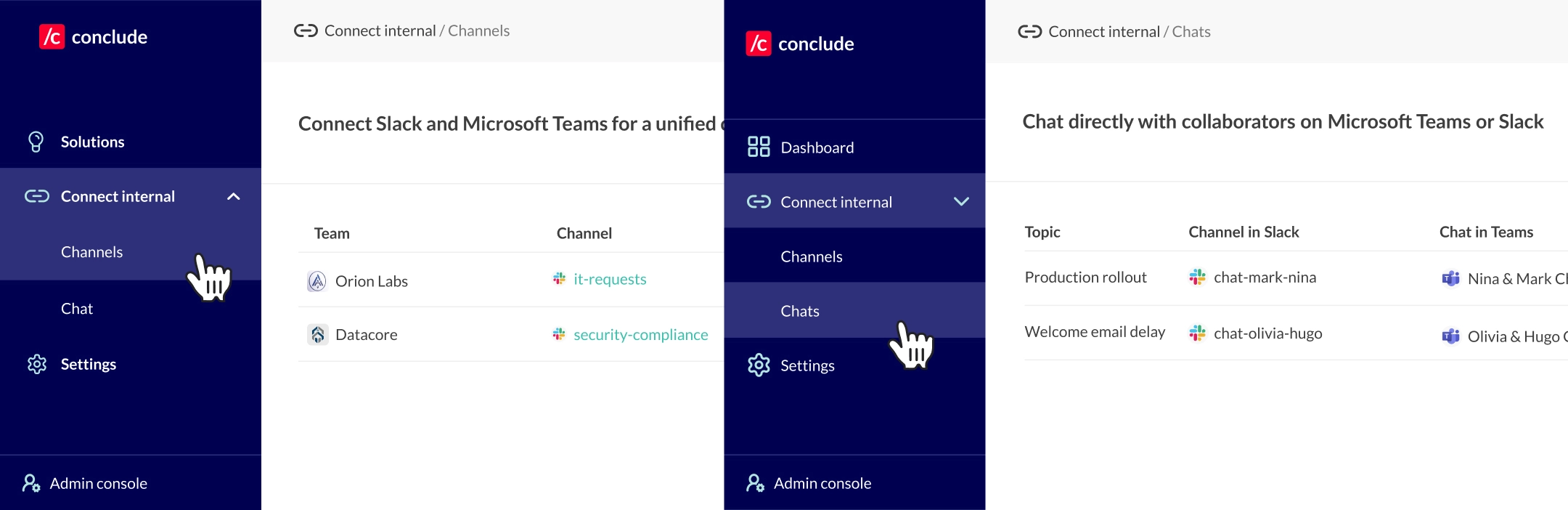The width and height of the screenshot is (1568, 510).
Task: Click the Orion Labs team logo
Action: coord(317,281)
